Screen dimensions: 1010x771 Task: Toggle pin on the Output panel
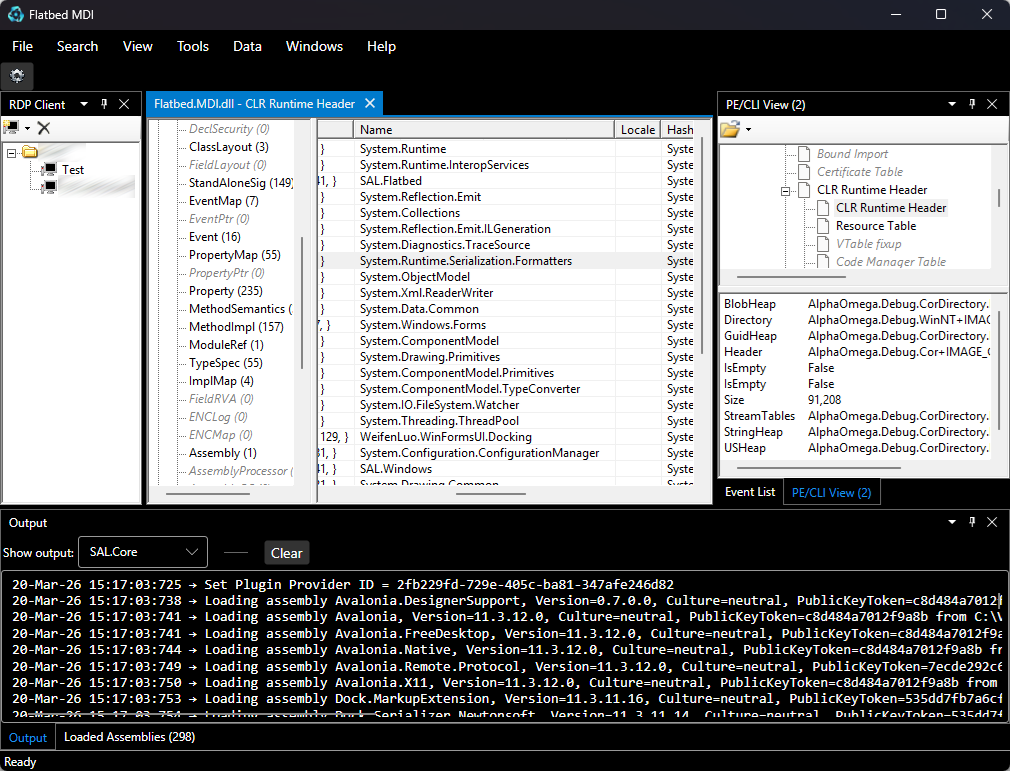tap(971, 522)
